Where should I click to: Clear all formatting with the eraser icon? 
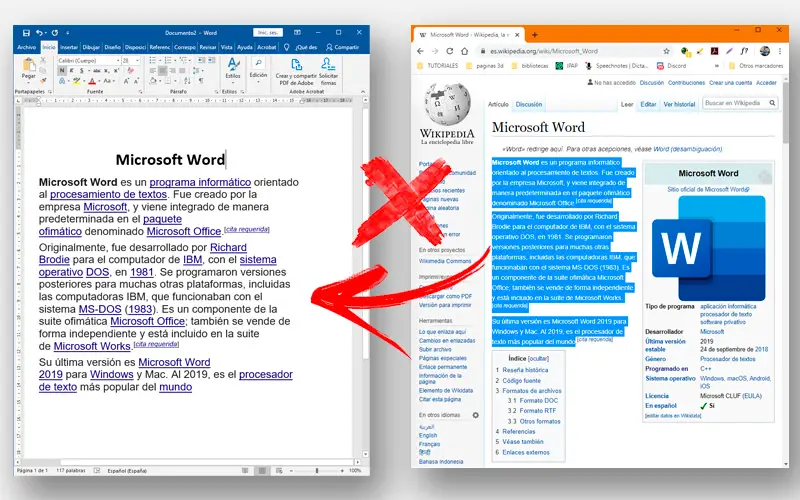pyautogui.click(x=131, y=70)
